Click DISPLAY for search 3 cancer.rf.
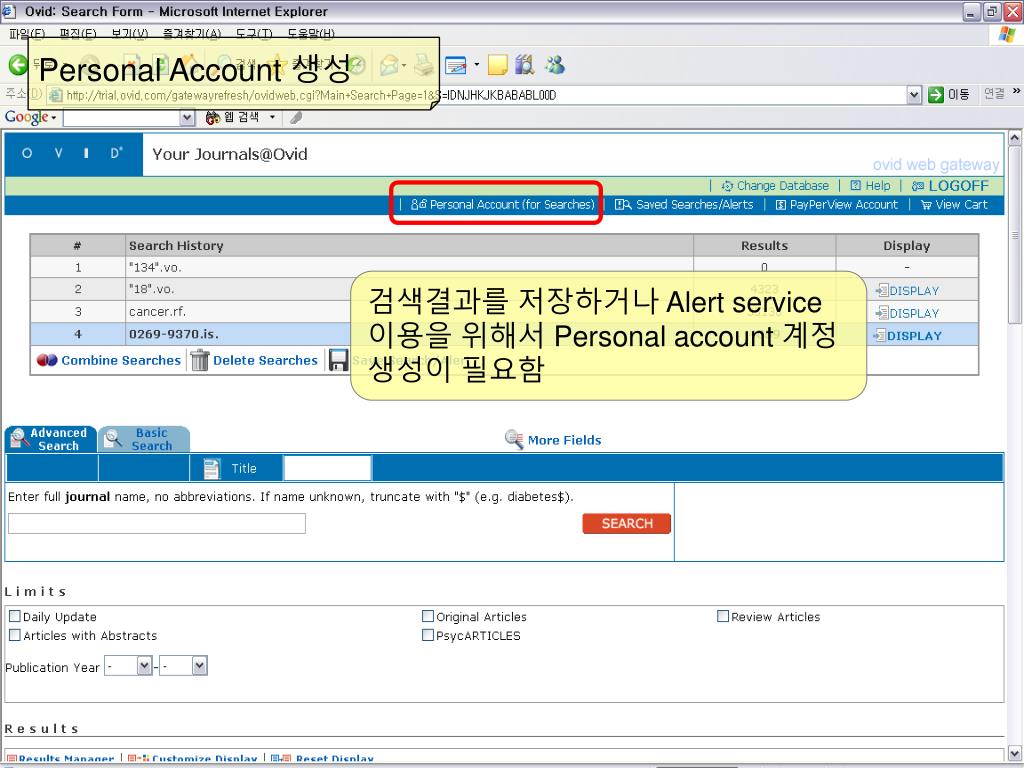 908,313
